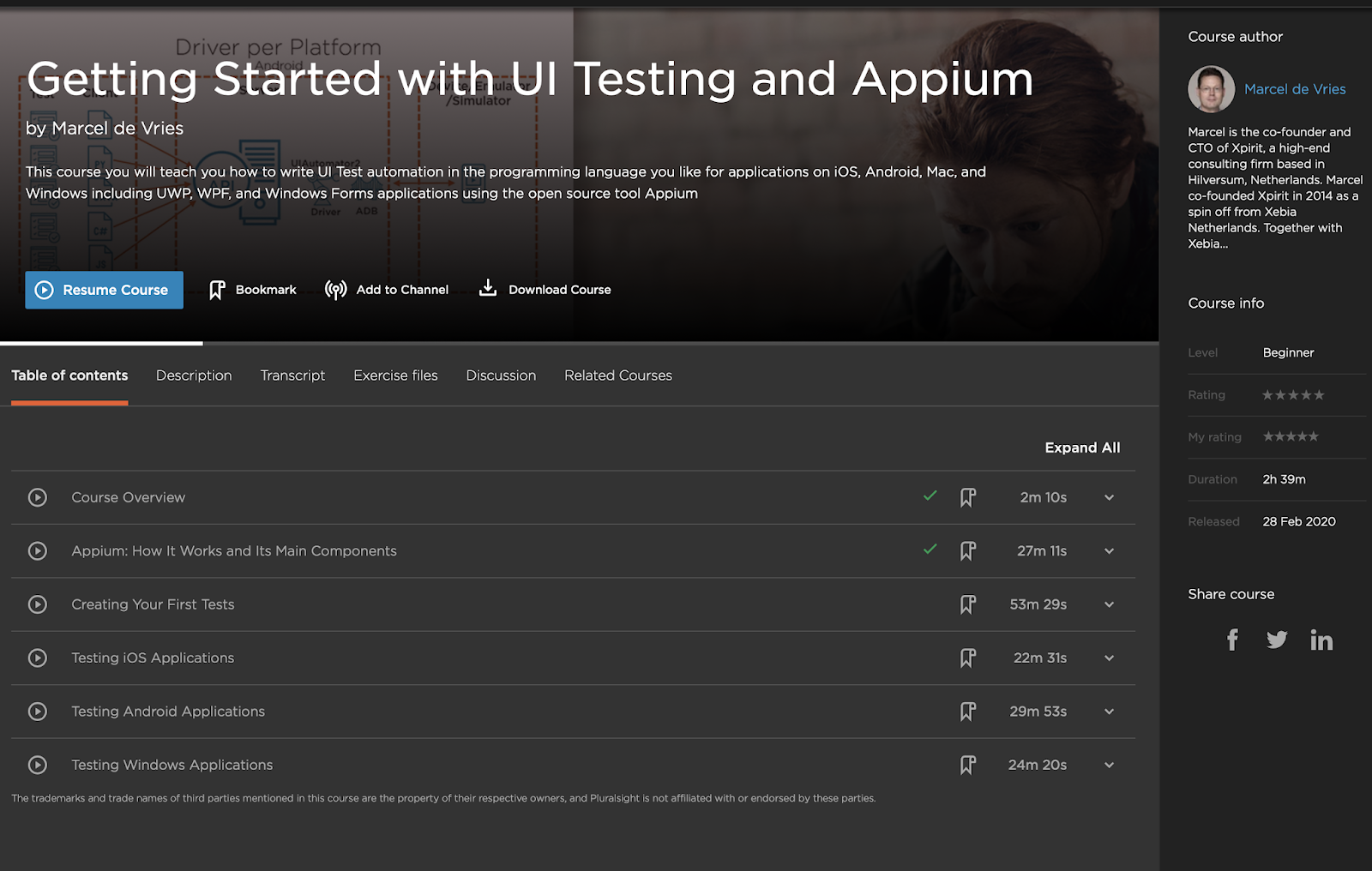The image size is (1372, 871).
Task: Open Marcel de Vries author link
Action: 1294,89
